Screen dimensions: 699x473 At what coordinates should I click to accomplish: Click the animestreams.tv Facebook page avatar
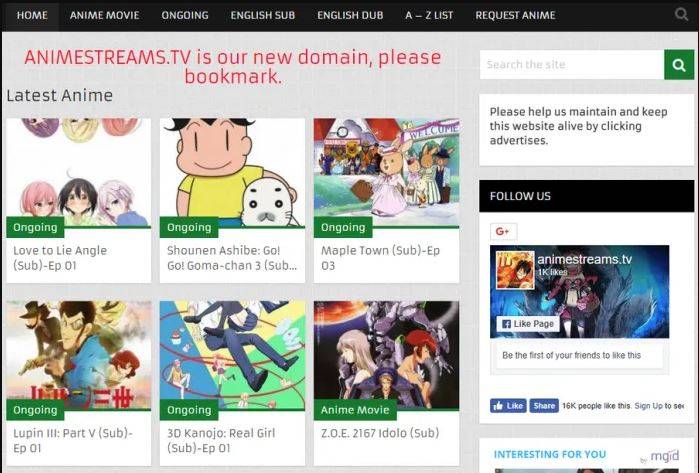coord(515,270)
